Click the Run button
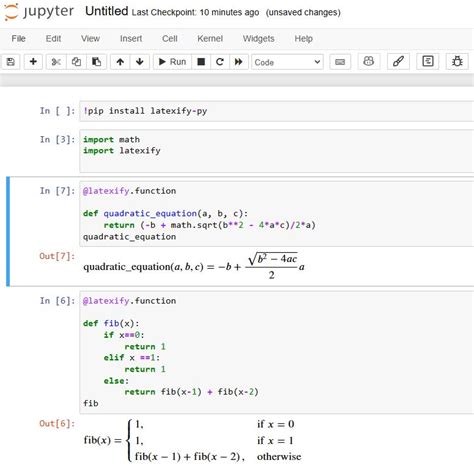 coord(172,62)
